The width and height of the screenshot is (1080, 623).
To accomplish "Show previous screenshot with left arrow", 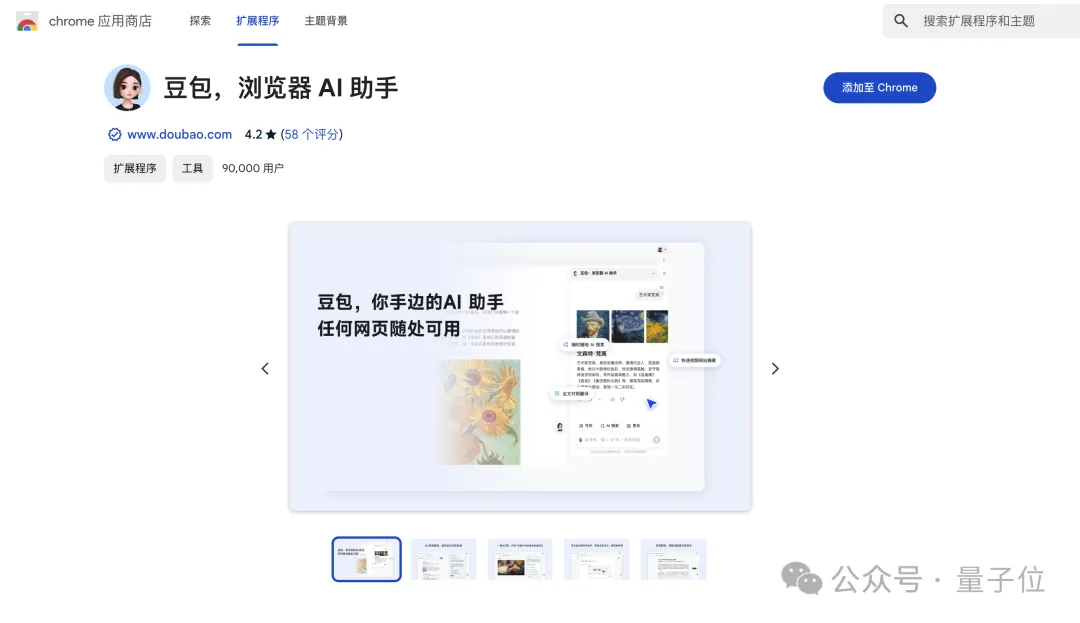I will pyautogui.click(x=265, y=368).
